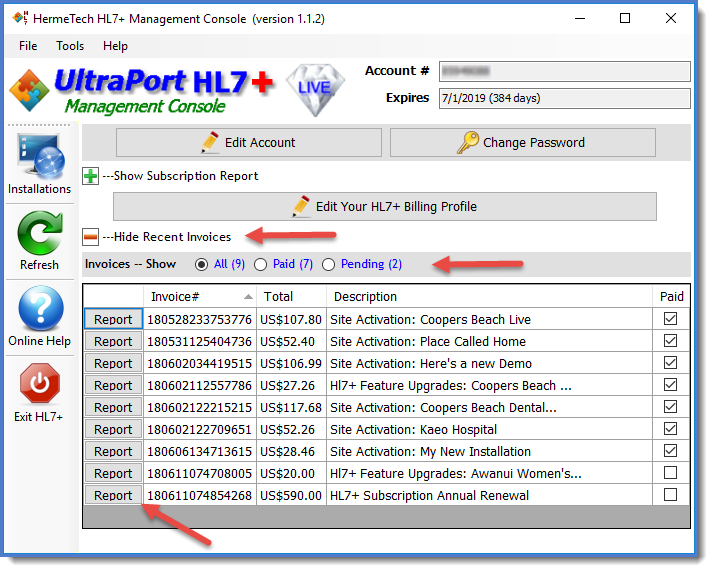This screenshot has height=572, width=713.
Task: Open Online Help question mark icon
Action: coord(40,311)
